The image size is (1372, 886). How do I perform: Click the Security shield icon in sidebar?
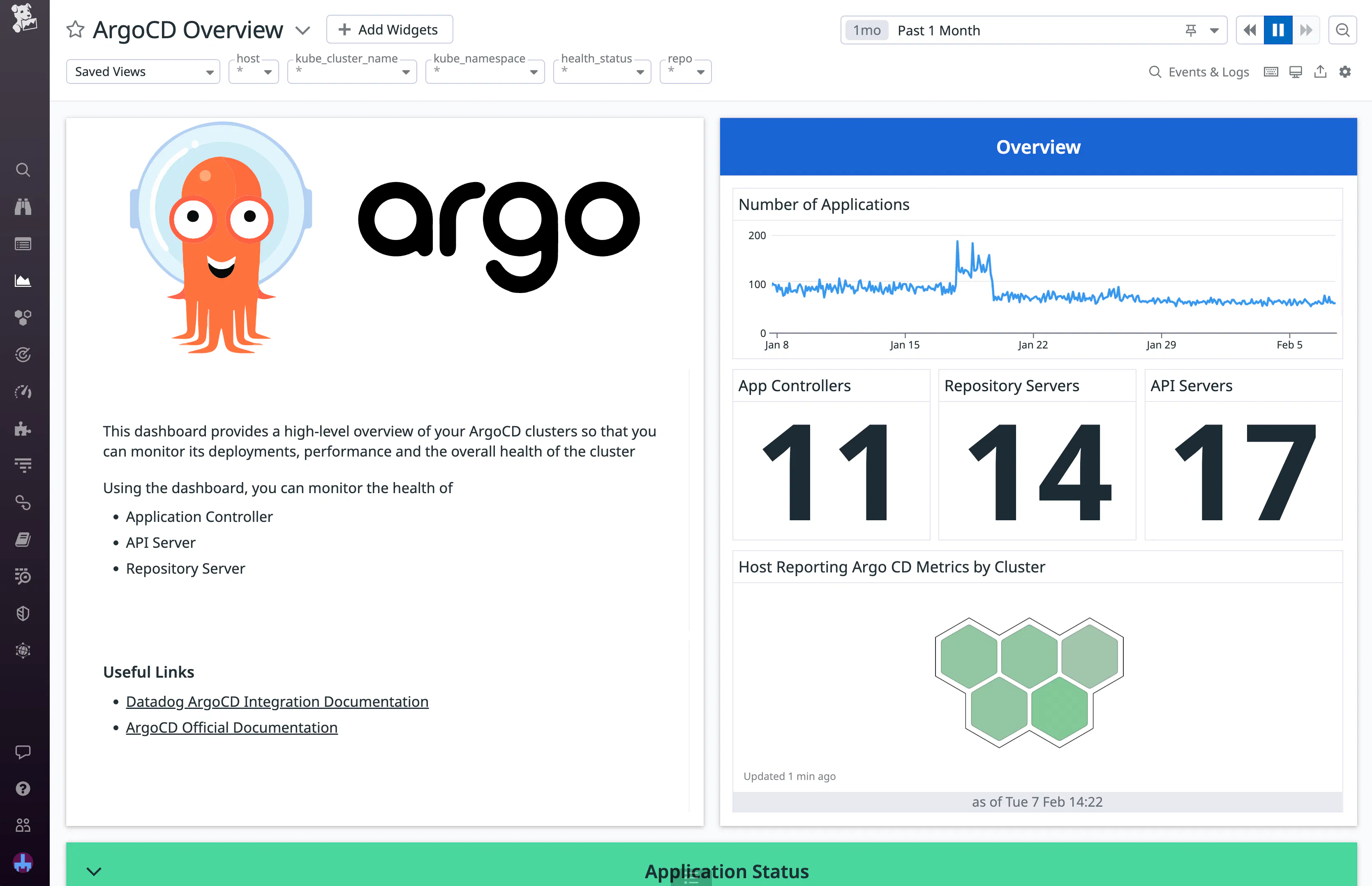(23, 613)
